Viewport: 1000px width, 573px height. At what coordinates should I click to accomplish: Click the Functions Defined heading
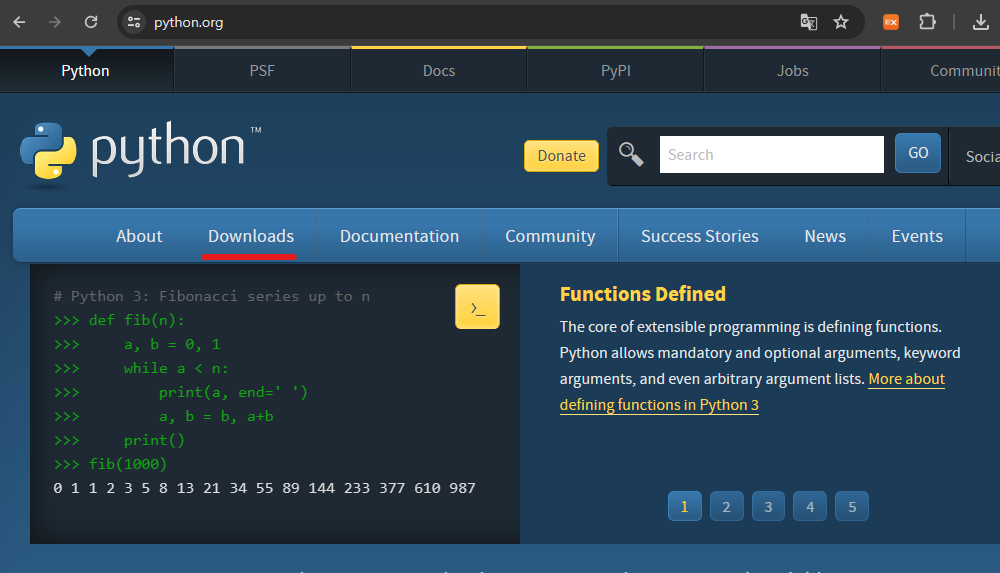click(x=642, y=294)
